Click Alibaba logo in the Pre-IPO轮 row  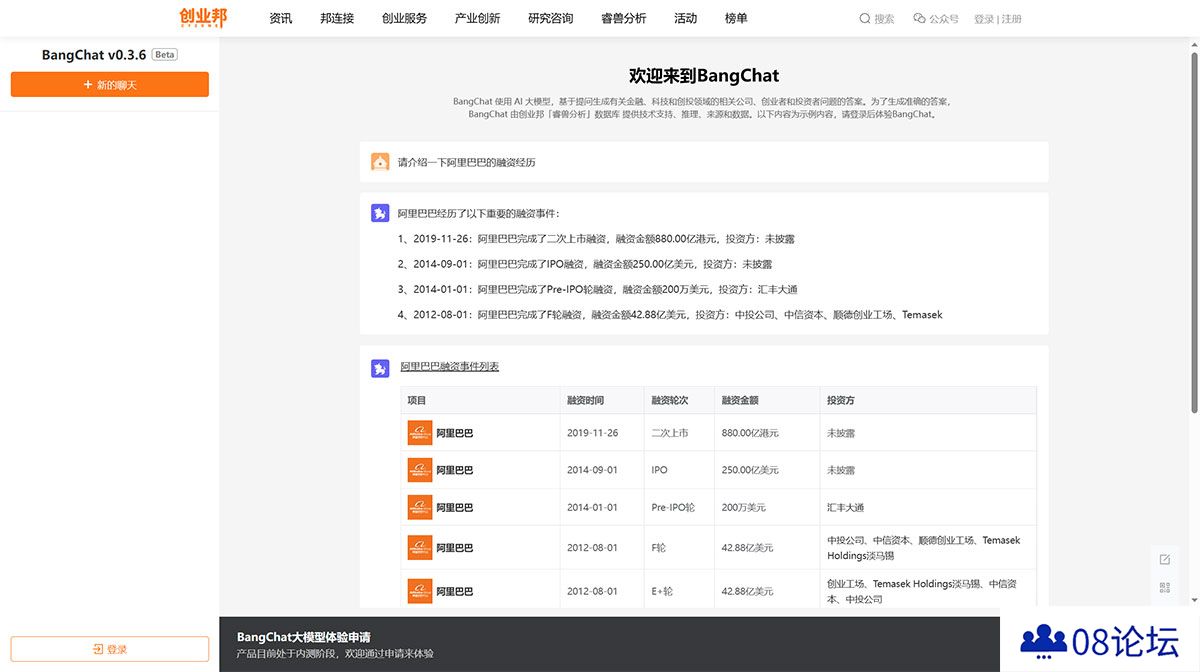420,507
